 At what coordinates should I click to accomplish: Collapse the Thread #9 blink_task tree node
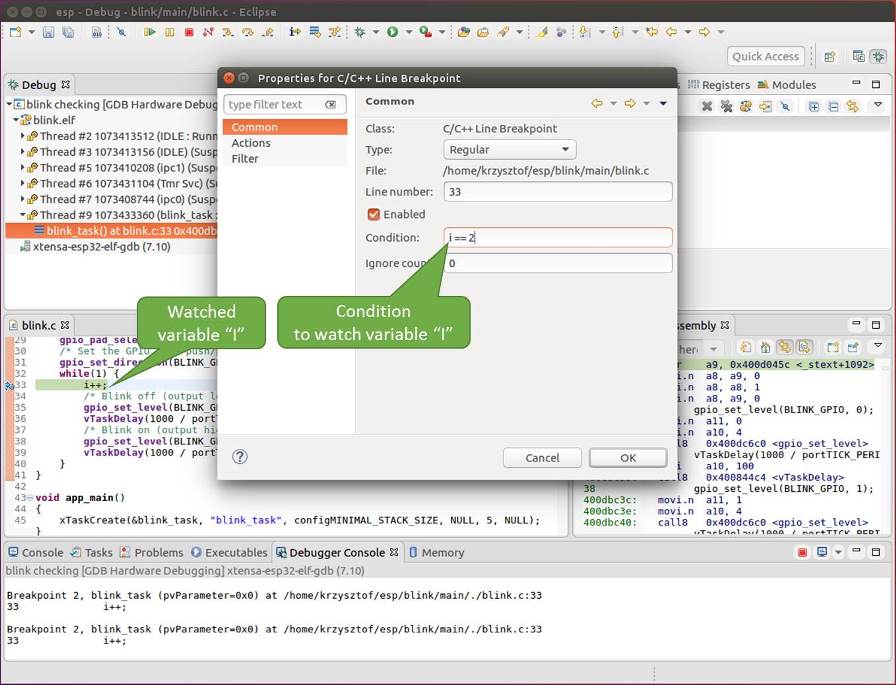click(x=23, y=215)
